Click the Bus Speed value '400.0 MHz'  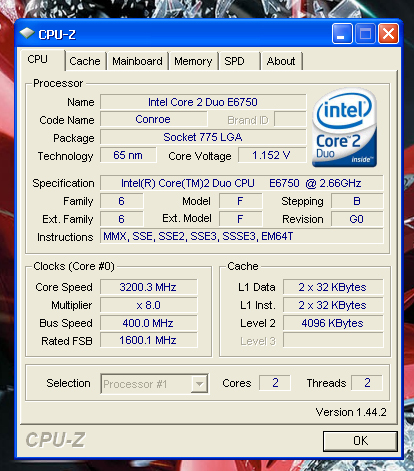click(149, 323)
